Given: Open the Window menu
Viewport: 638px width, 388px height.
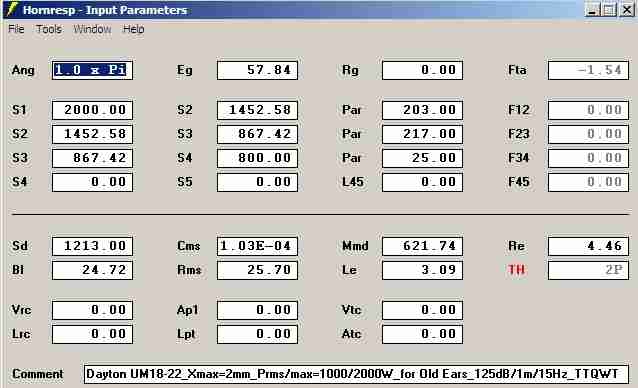Looking at the screenshot, I should click(92, 29).
